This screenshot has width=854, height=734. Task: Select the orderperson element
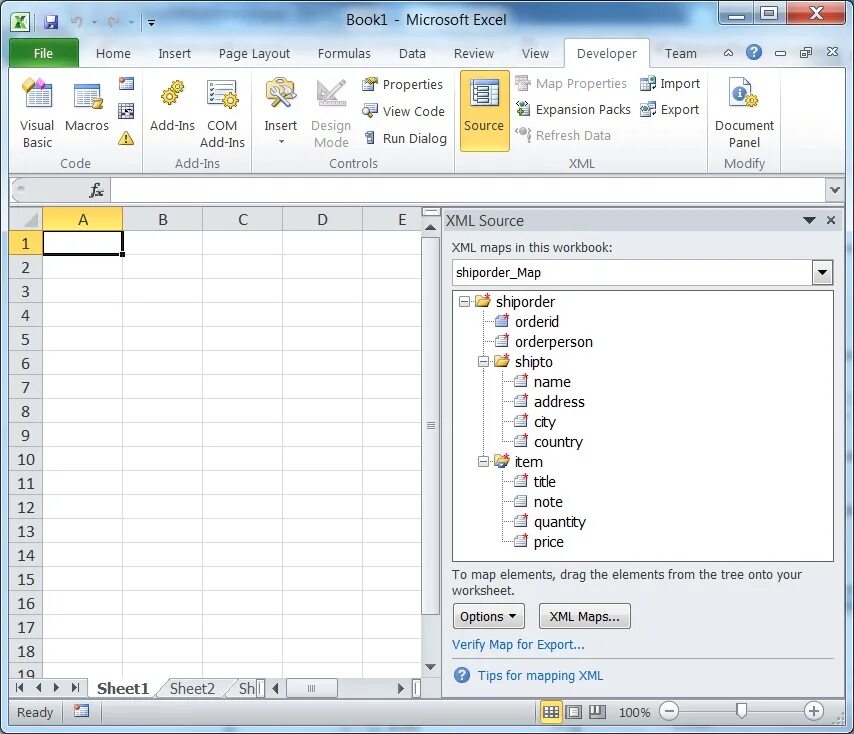[x=553, y=342]
